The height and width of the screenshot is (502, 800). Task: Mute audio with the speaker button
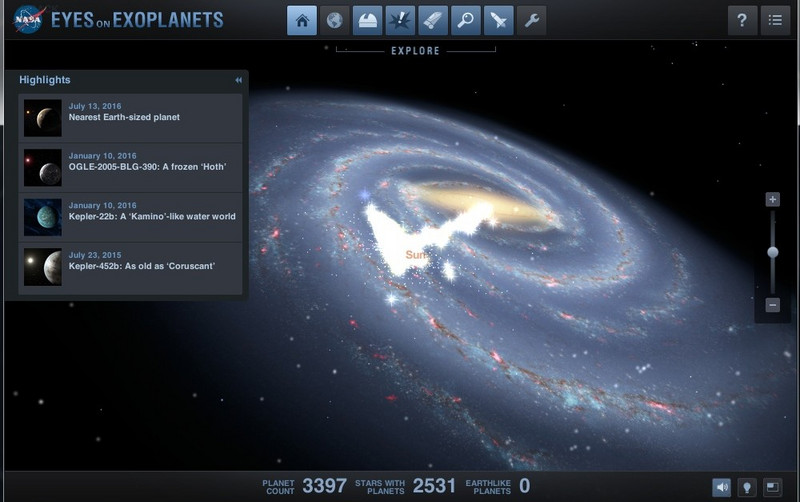click(721, 487)
